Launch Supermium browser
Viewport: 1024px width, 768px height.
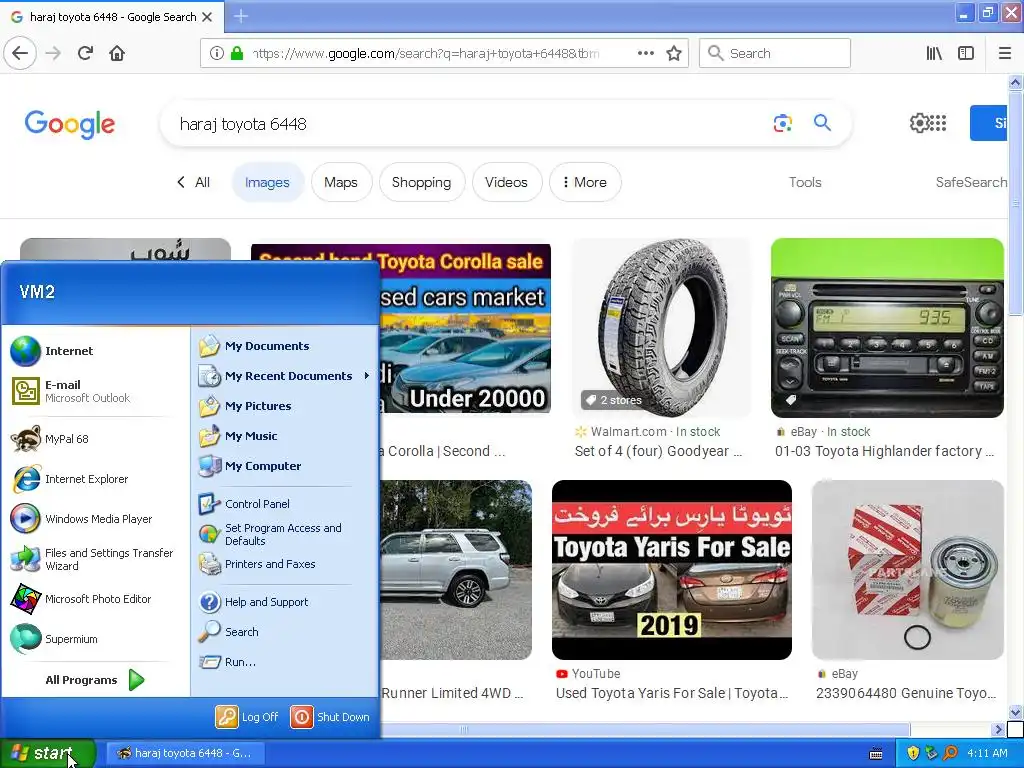pyautogui.click(x=97, y=639)
